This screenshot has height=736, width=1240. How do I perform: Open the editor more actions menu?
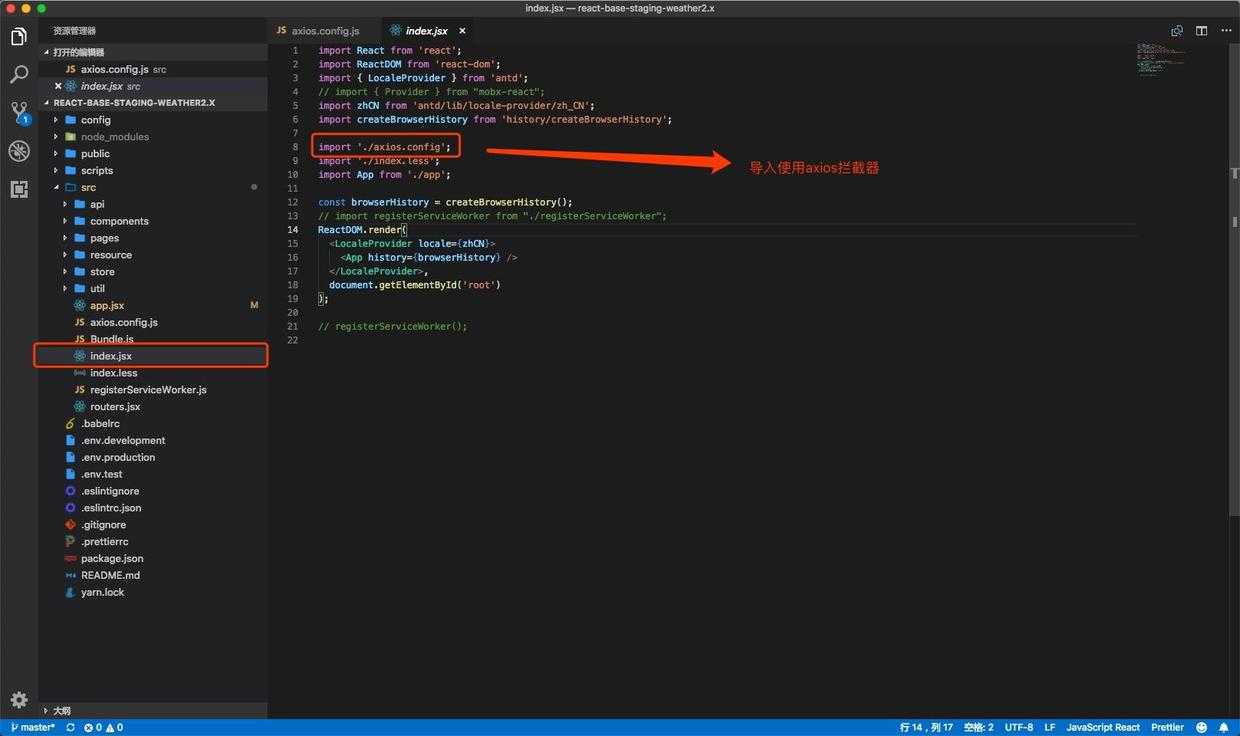[x=1224, y=31]
